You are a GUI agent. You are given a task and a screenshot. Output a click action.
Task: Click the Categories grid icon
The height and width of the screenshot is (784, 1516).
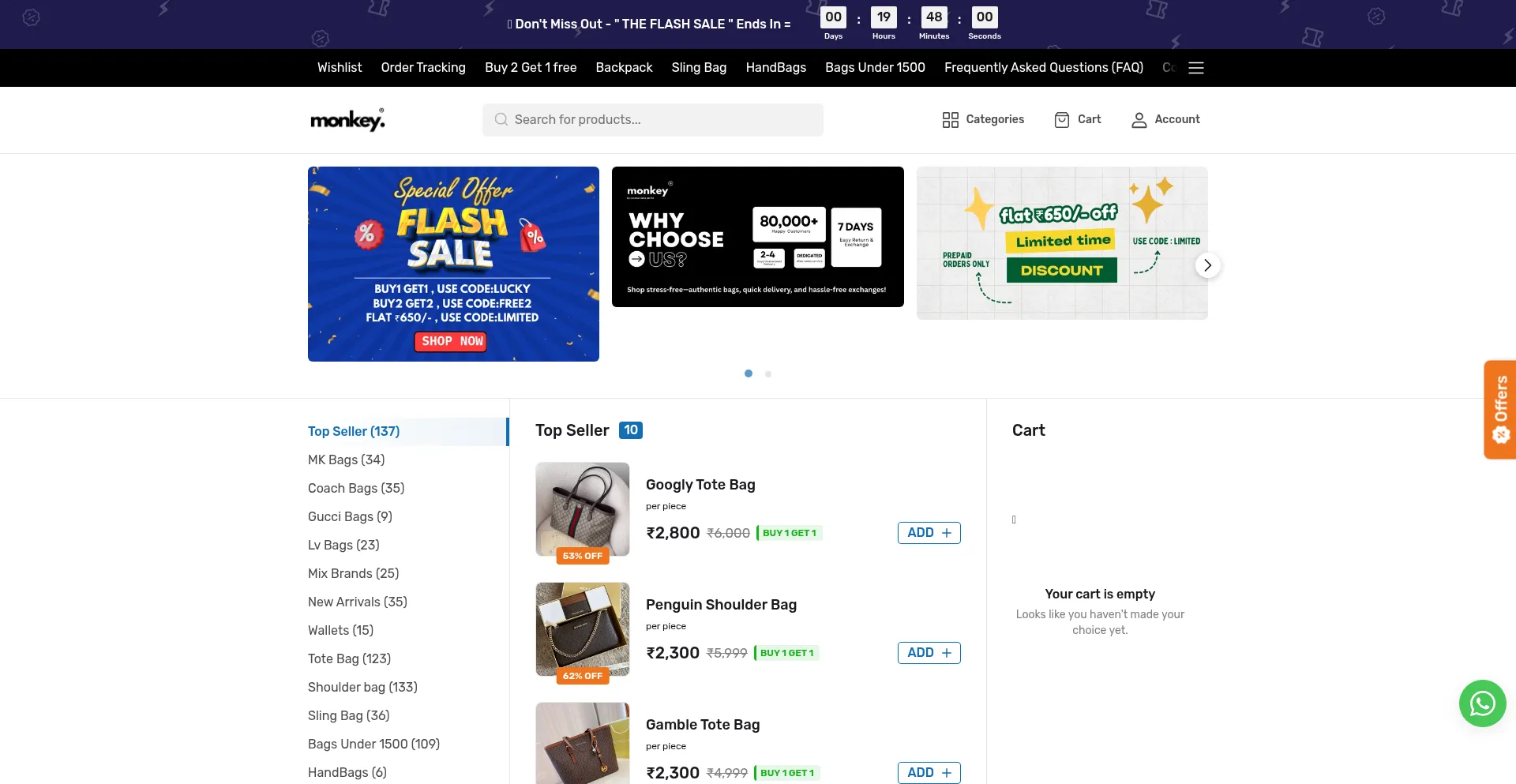click(950, 120)
